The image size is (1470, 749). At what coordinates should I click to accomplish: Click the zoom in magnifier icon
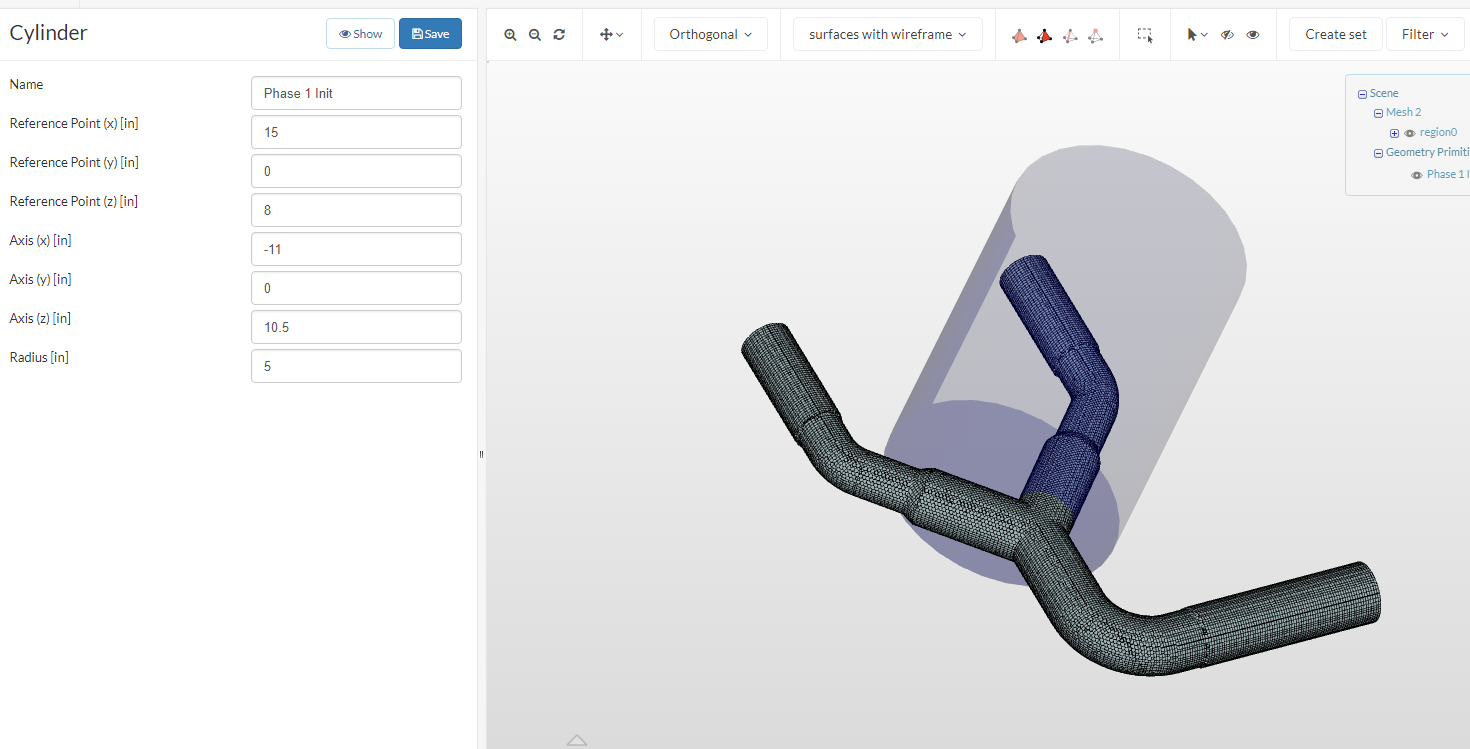pos(510,34)
